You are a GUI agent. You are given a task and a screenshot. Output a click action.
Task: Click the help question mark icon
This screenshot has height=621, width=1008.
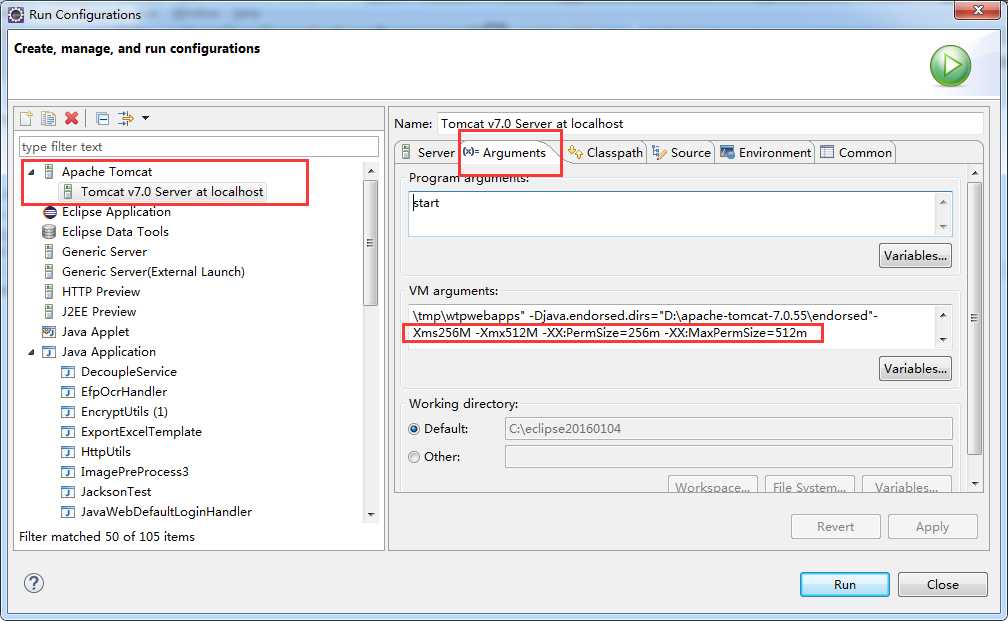34,583
